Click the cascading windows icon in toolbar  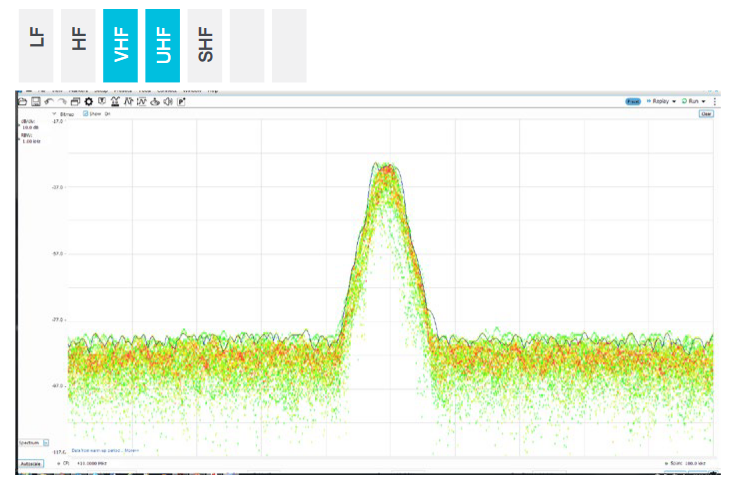click(75, 102)
